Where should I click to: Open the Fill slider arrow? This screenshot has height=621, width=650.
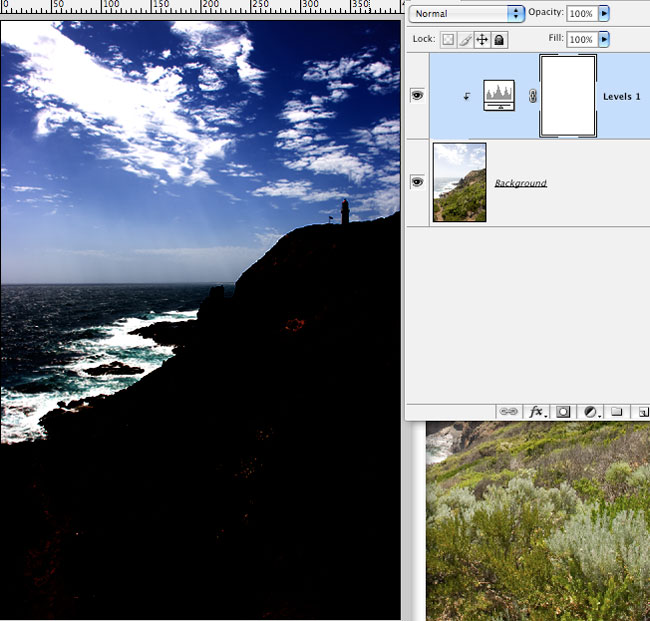coord(604,39)
